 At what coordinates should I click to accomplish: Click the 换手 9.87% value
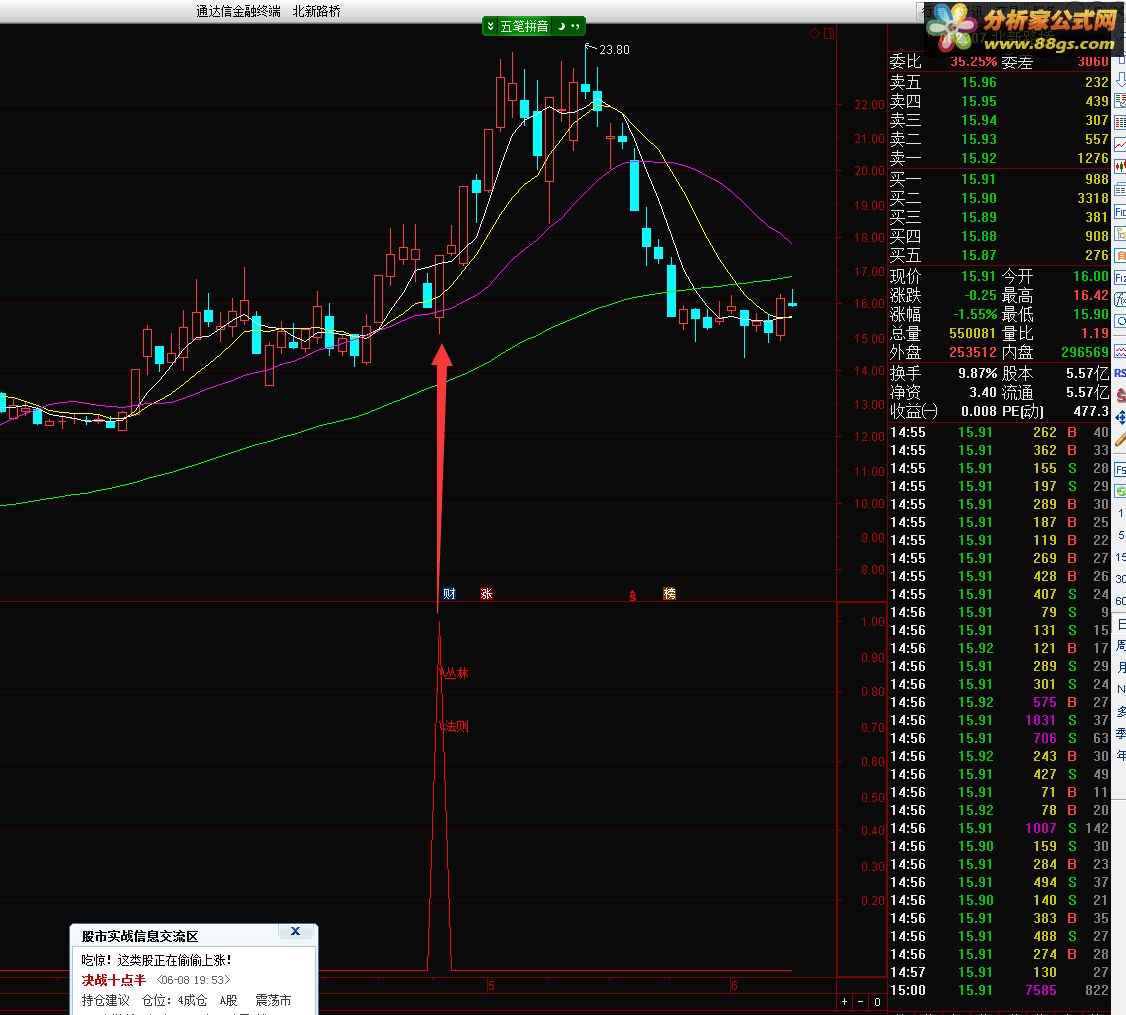[x=977, y=373]
